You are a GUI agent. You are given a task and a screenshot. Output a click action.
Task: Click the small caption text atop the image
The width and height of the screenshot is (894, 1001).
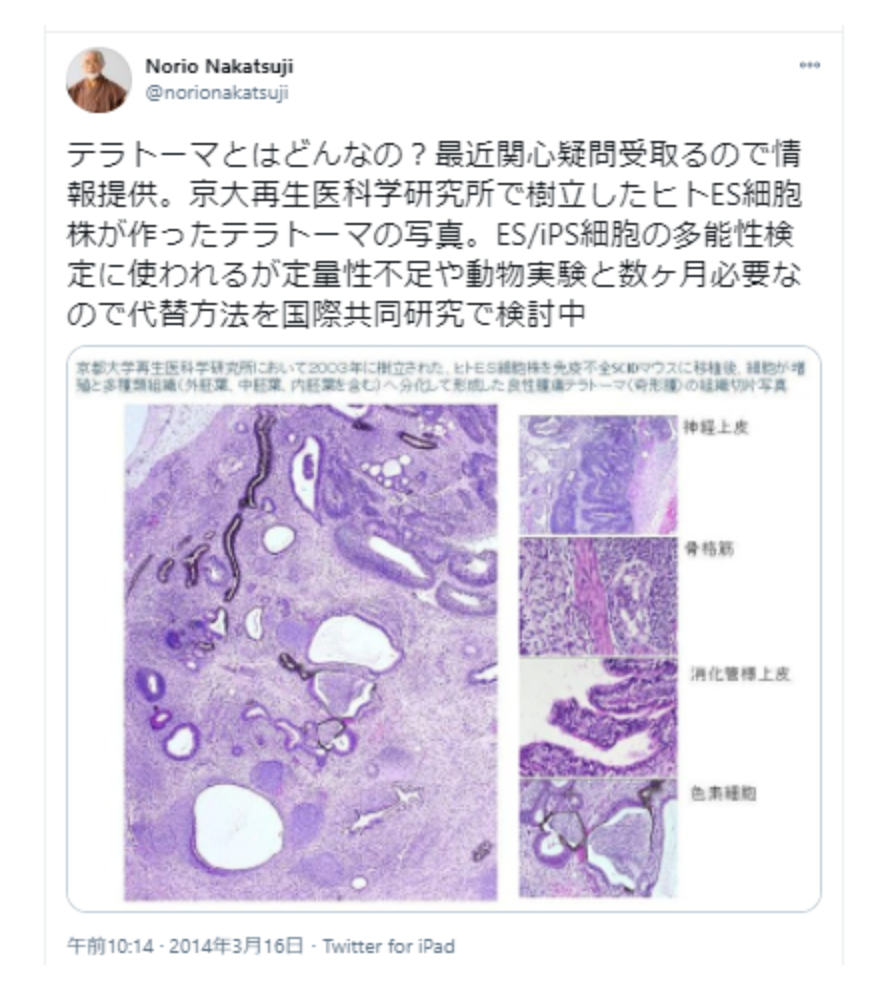coord(441,377)
